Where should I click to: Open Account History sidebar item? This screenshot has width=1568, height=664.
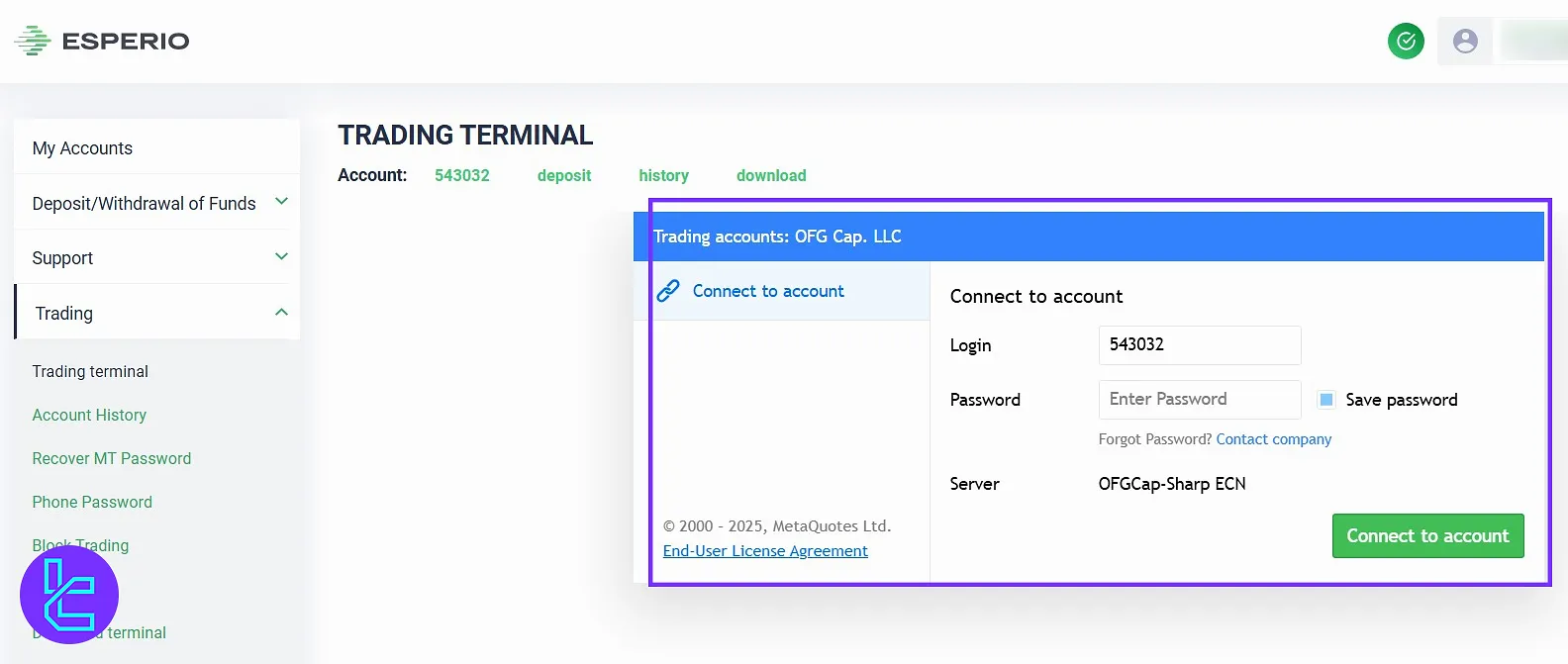coord(89,415)
